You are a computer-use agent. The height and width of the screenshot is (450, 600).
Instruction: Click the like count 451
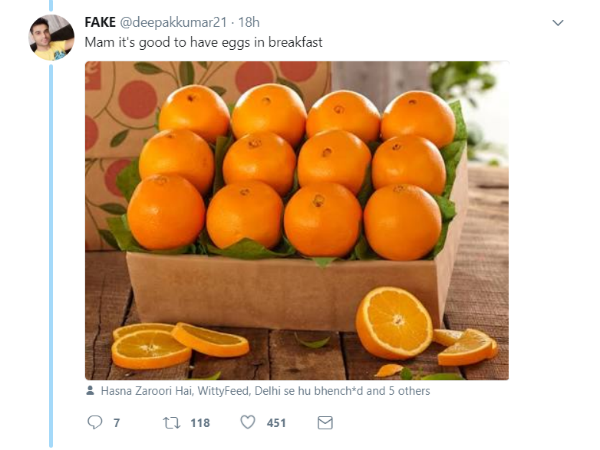coord(276,423)
